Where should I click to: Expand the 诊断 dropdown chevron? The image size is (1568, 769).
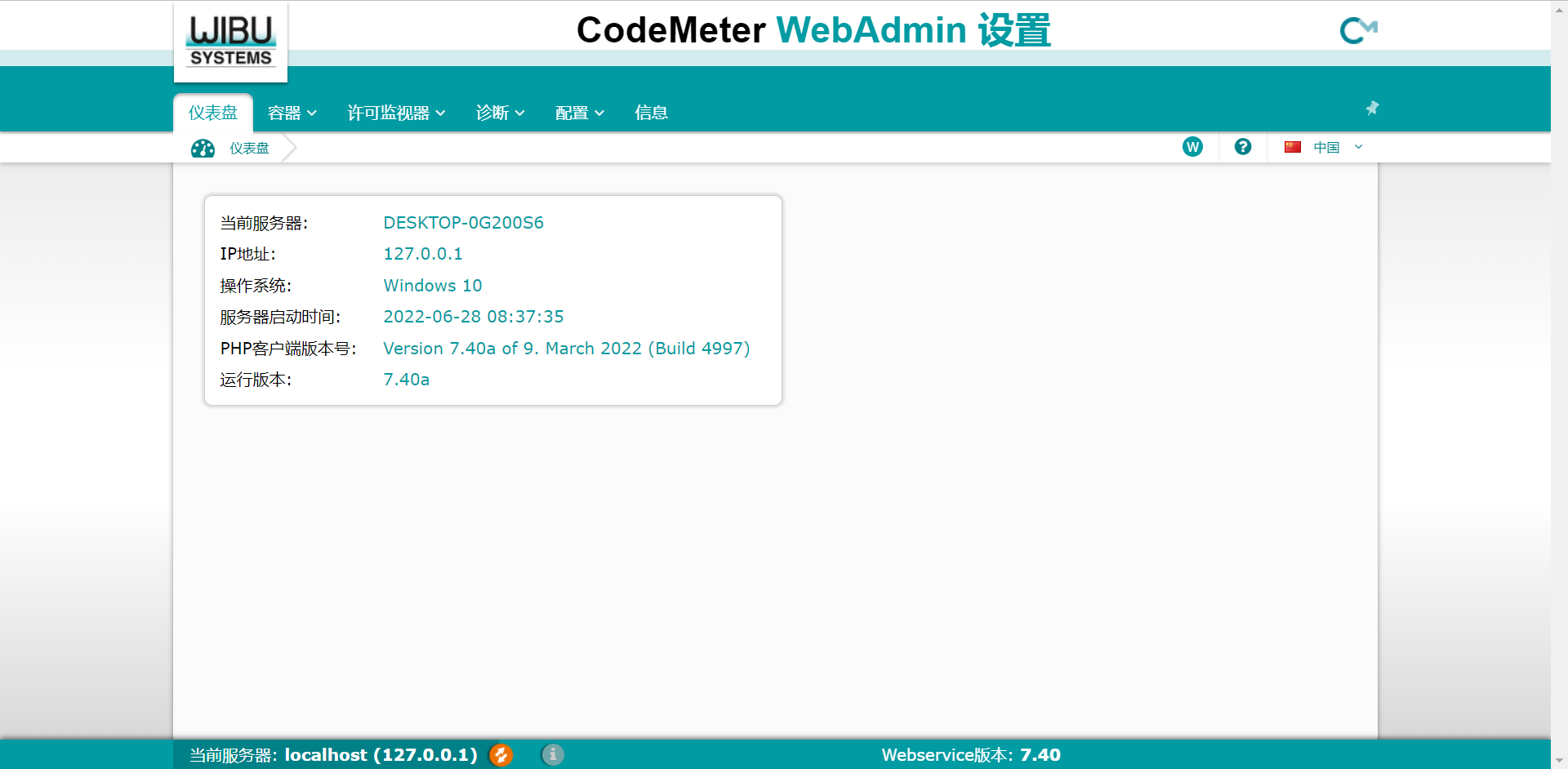pyautogui.click(x=519, y=113)
